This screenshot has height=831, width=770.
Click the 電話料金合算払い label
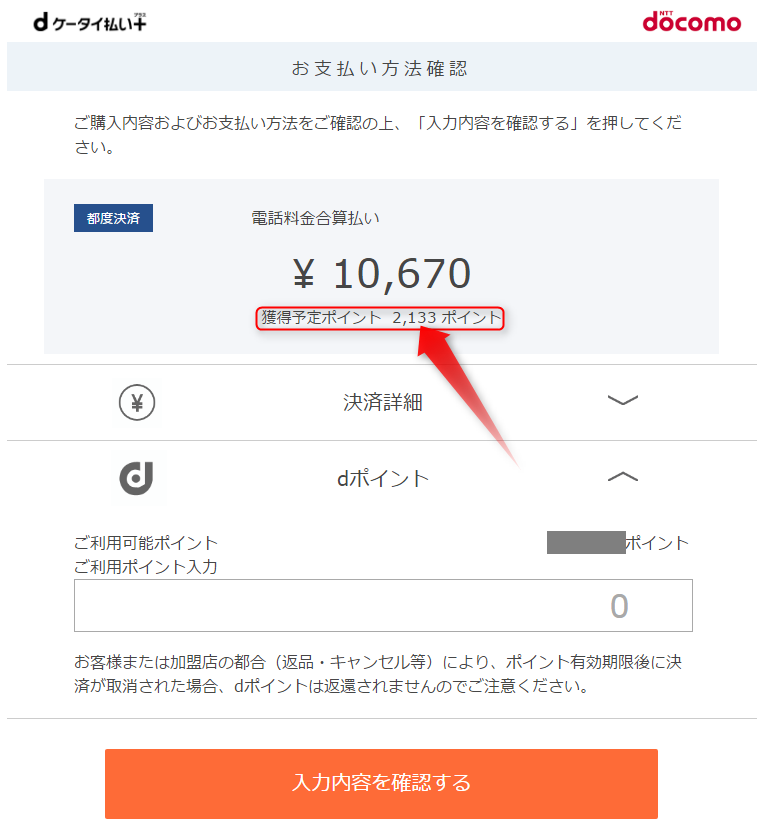(x=315, y=218)
